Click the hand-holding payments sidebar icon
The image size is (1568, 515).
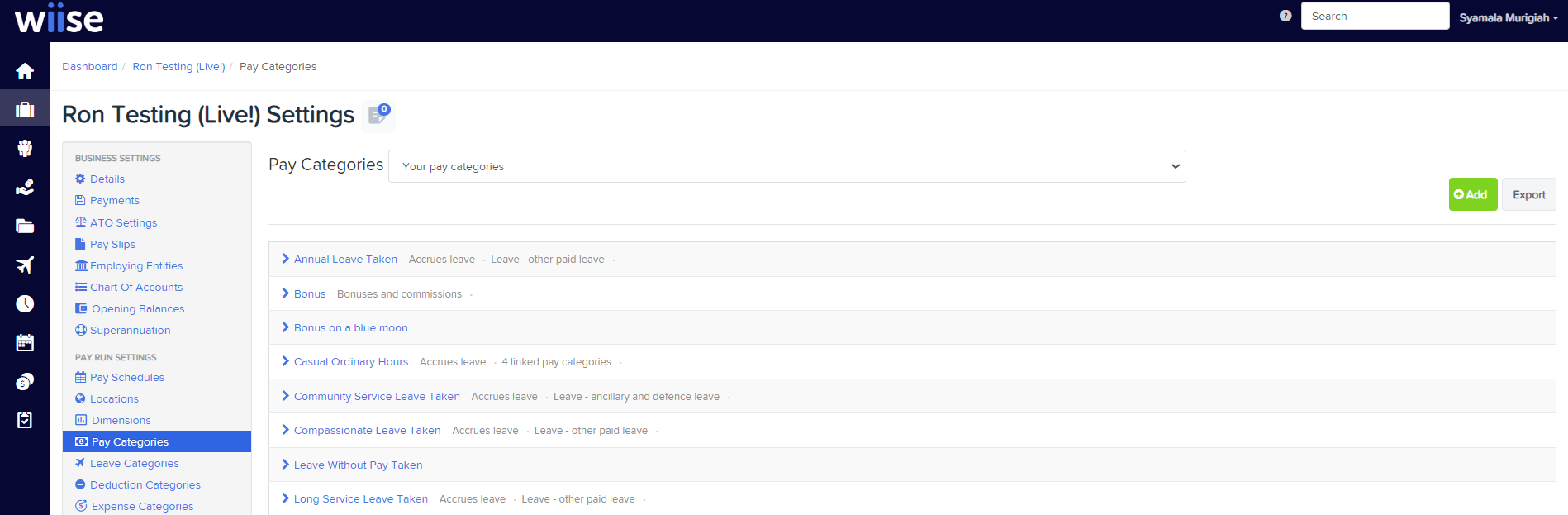(25, 188)
